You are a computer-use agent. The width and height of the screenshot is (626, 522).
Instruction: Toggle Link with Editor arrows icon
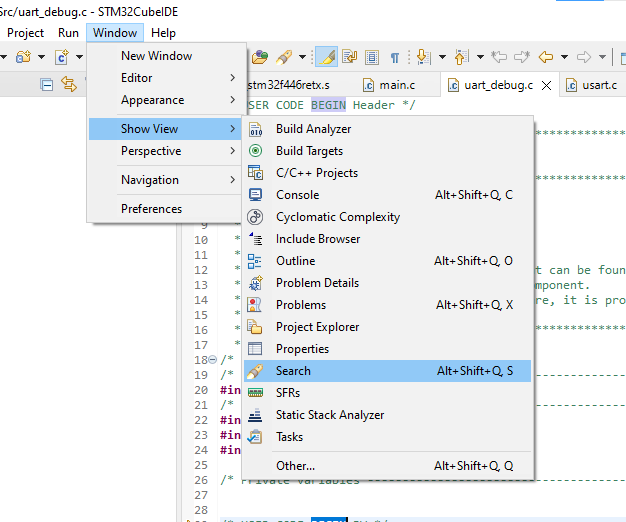coord(69,84)
